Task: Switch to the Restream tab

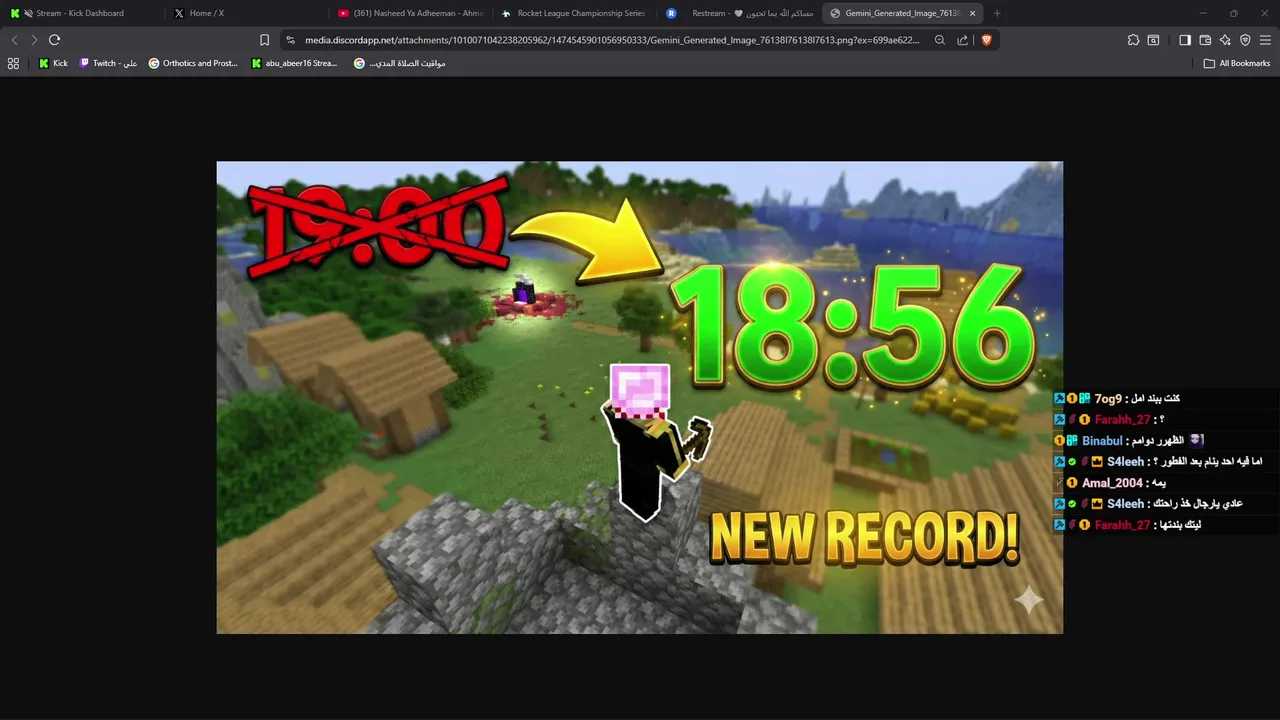Action: click(x=738, y=13)
